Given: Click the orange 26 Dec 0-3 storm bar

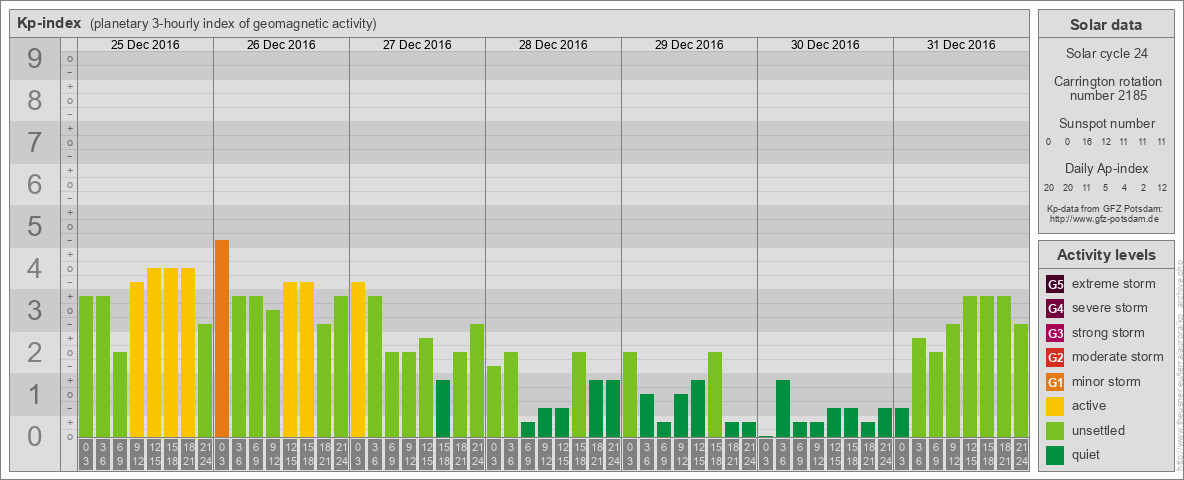Looking at the screenshot, I should 222,339.
